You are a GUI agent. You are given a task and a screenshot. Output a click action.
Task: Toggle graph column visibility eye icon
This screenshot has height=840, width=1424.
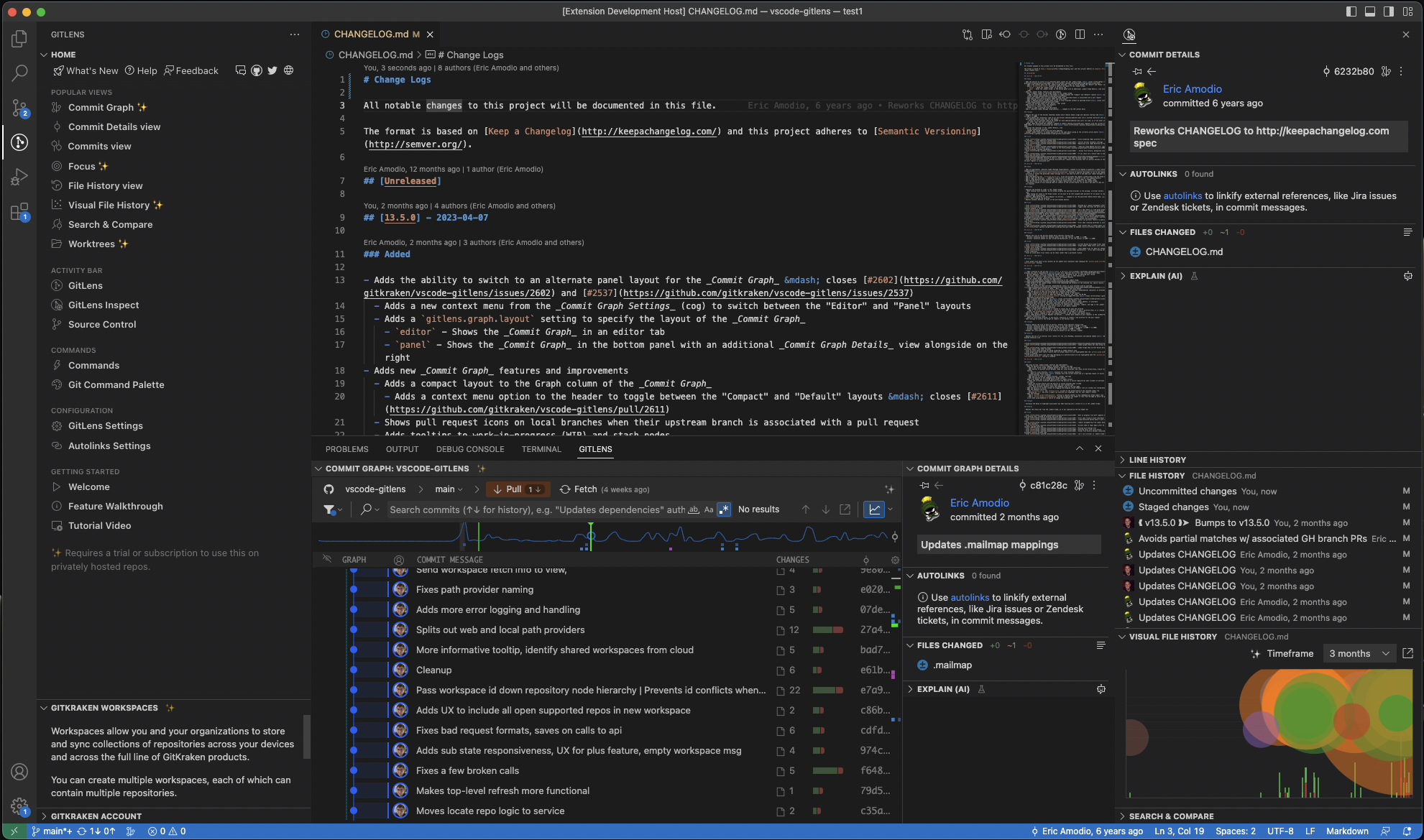point(327,559)
